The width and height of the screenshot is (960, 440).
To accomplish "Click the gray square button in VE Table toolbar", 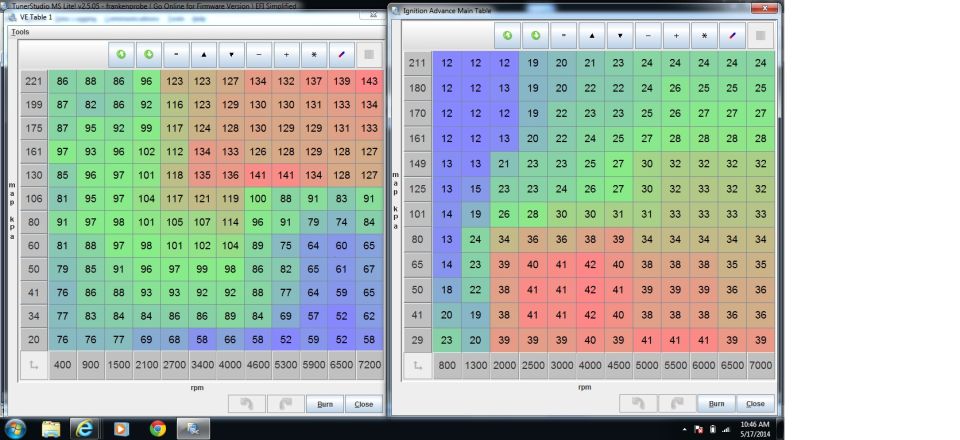I will tap(369, 54).
